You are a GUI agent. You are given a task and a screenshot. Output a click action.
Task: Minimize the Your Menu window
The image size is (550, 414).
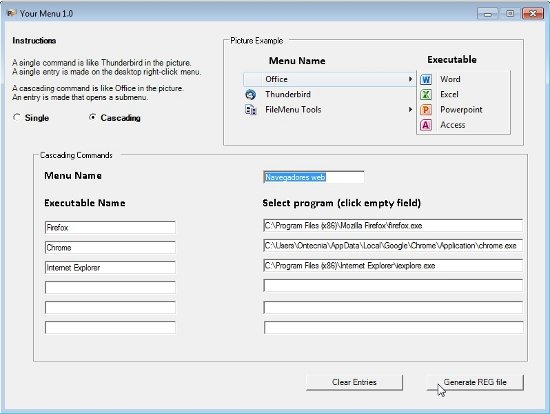(488, 14)
